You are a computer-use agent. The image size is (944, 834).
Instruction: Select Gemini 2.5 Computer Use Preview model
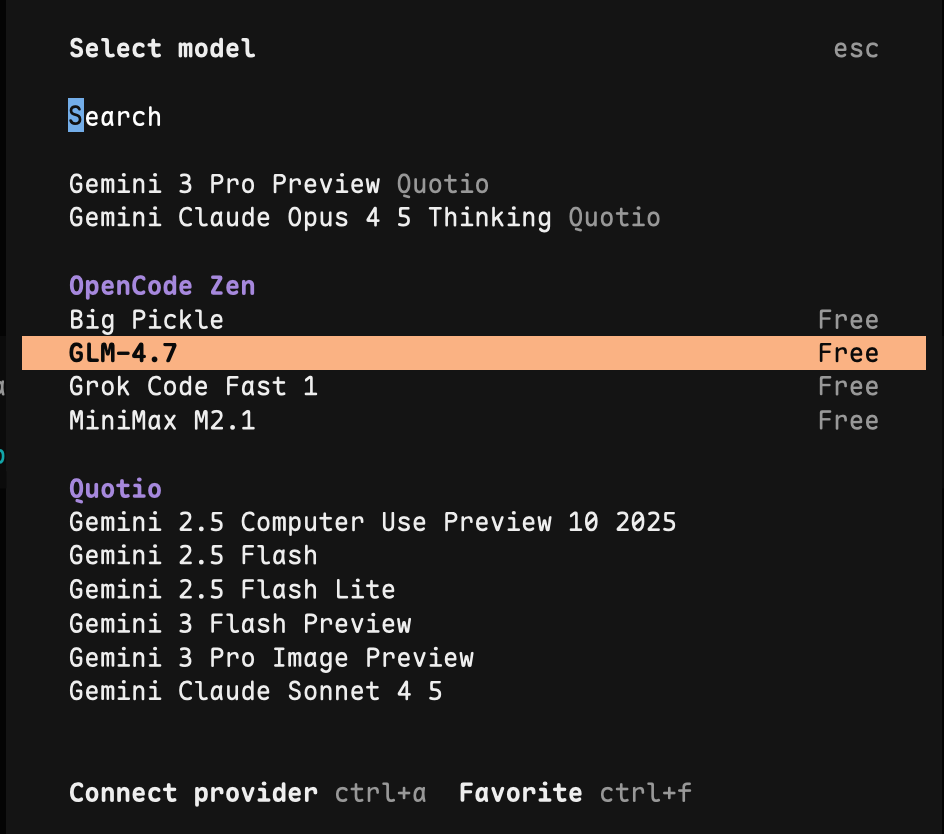pyautogui.click(x=372, y=522)
